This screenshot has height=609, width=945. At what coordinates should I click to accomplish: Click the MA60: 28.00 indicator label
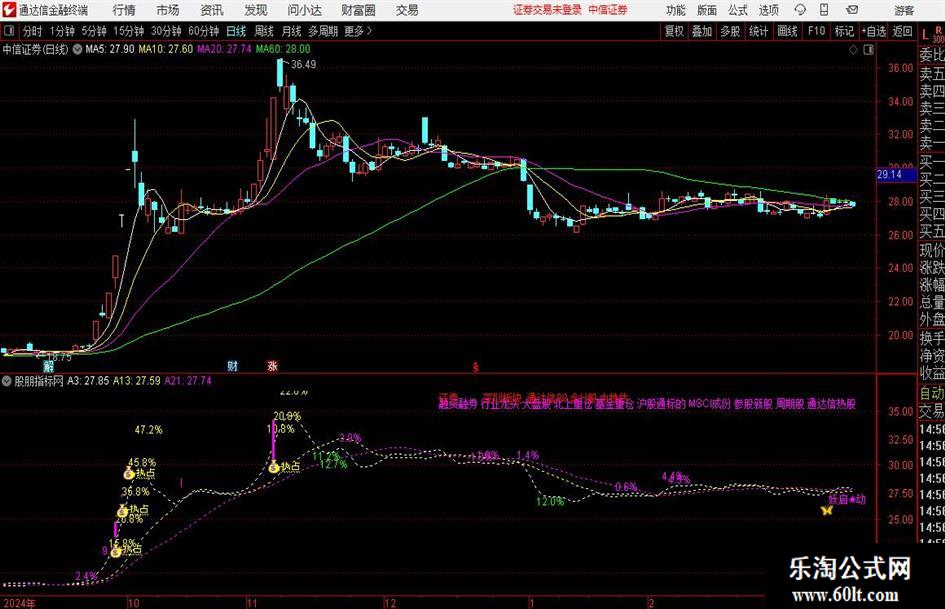(283, 49)
